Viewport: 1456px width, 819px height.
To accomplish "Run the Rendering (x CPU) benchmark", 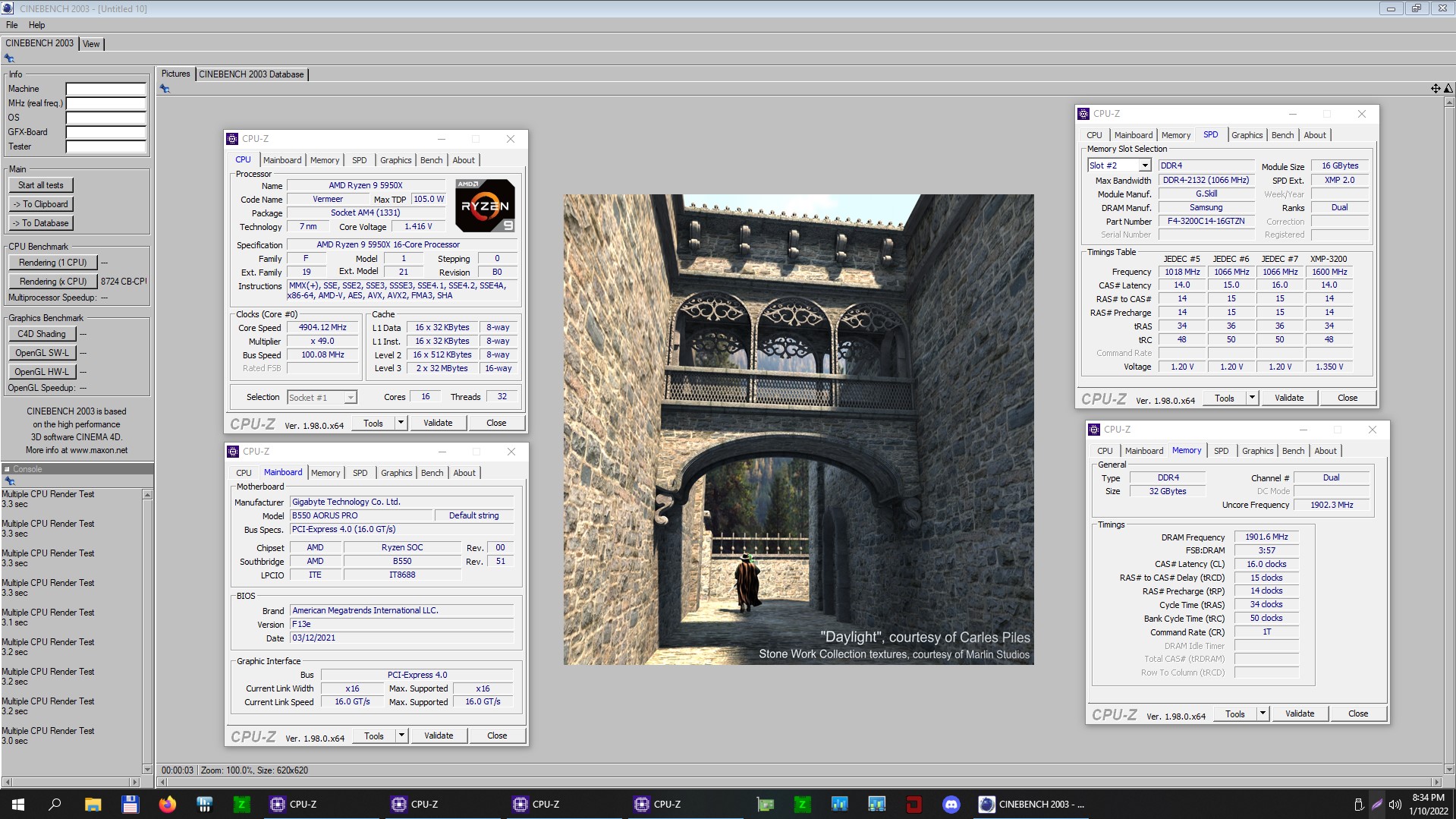I will tap(53, 282).
